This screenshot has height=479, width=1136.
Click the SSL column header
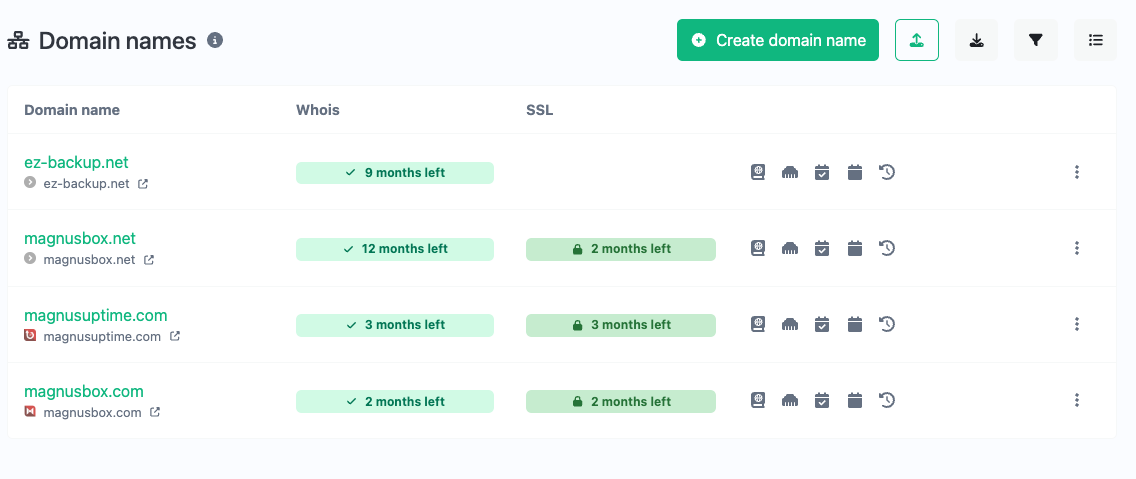(x=540, y=110)
